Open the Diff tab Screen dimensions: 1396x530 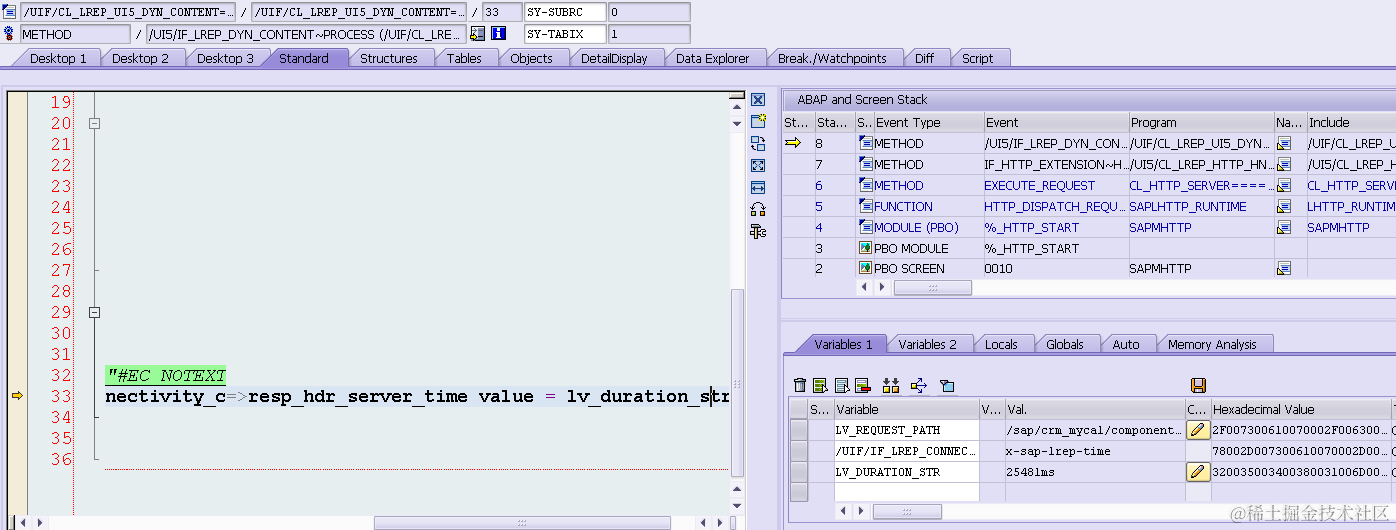pyautogui.click(x=924, y=58)
